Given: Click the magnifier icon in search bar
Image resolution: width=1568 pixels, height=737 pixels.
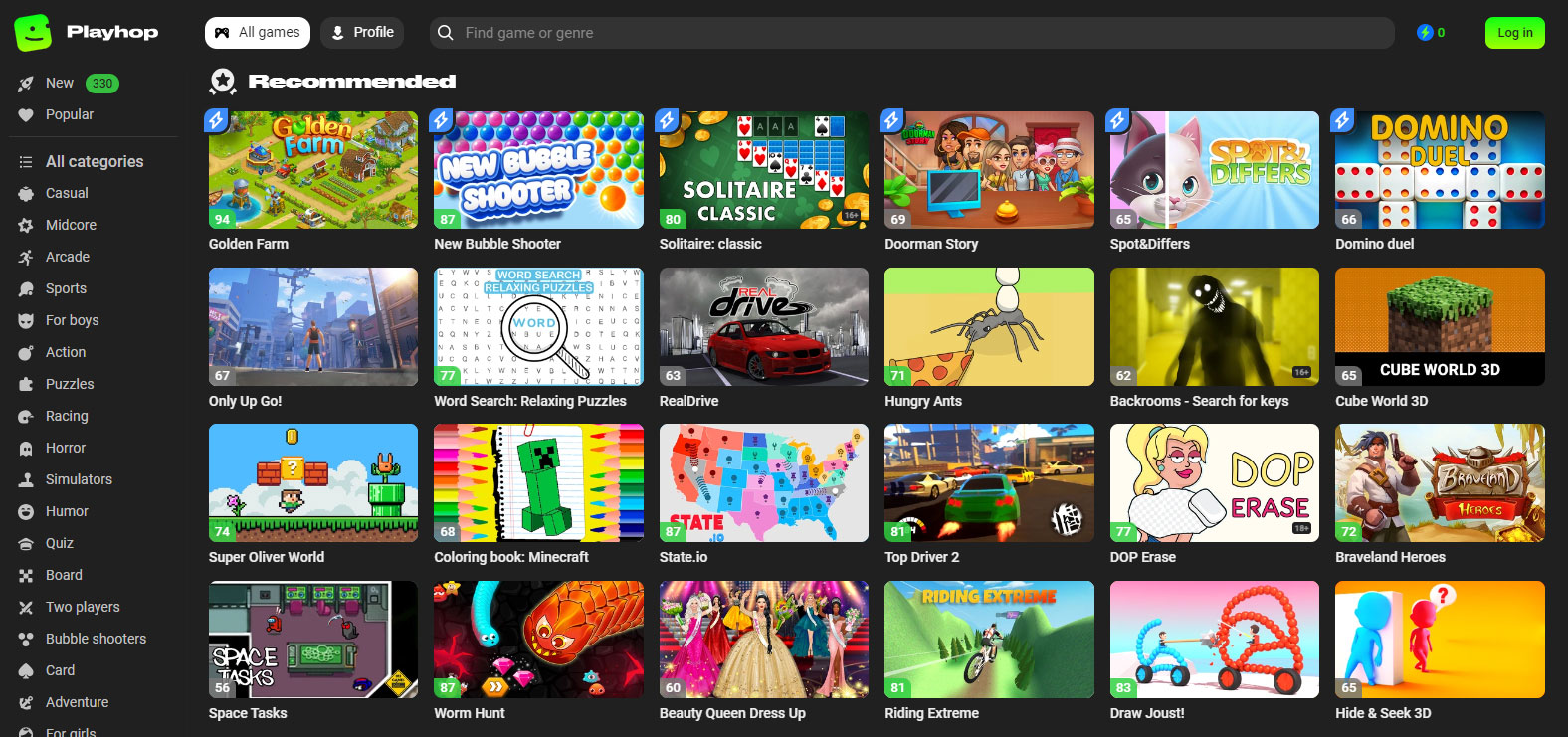Looking at the screenshot, I should (x=446, y=33).
